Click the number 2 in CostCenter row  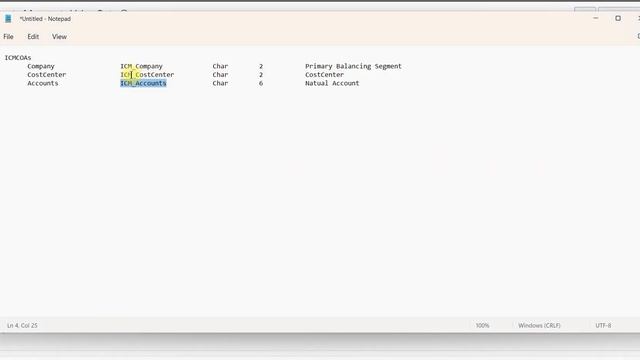tap(261, 75)
